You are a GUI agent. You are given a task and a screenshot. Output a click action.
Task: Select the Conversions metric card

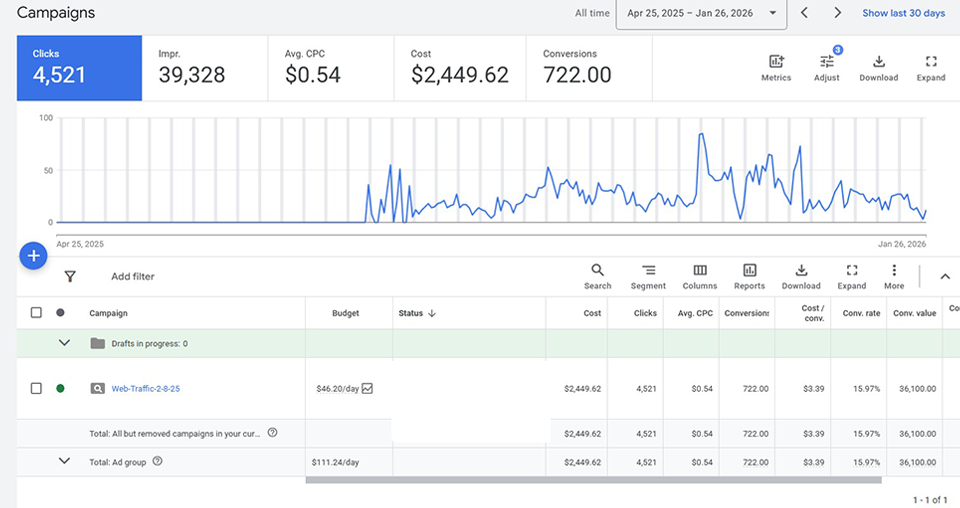590,68
